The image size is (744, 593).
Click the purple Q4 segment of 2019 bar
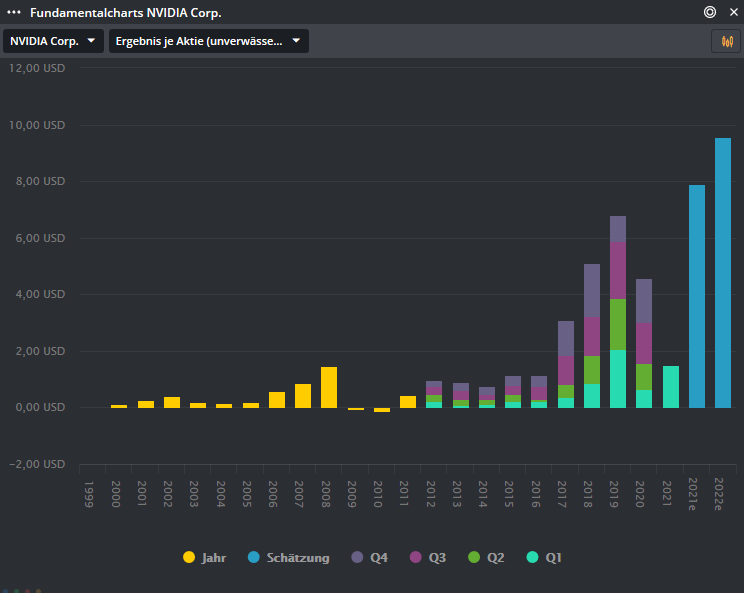coord(618,229)
